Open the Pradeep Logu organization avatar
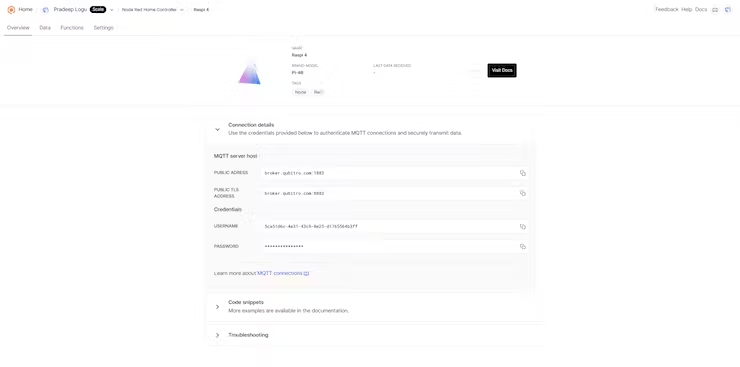Image resolution: width=740 pixels, height=367 pixels. 46,9
